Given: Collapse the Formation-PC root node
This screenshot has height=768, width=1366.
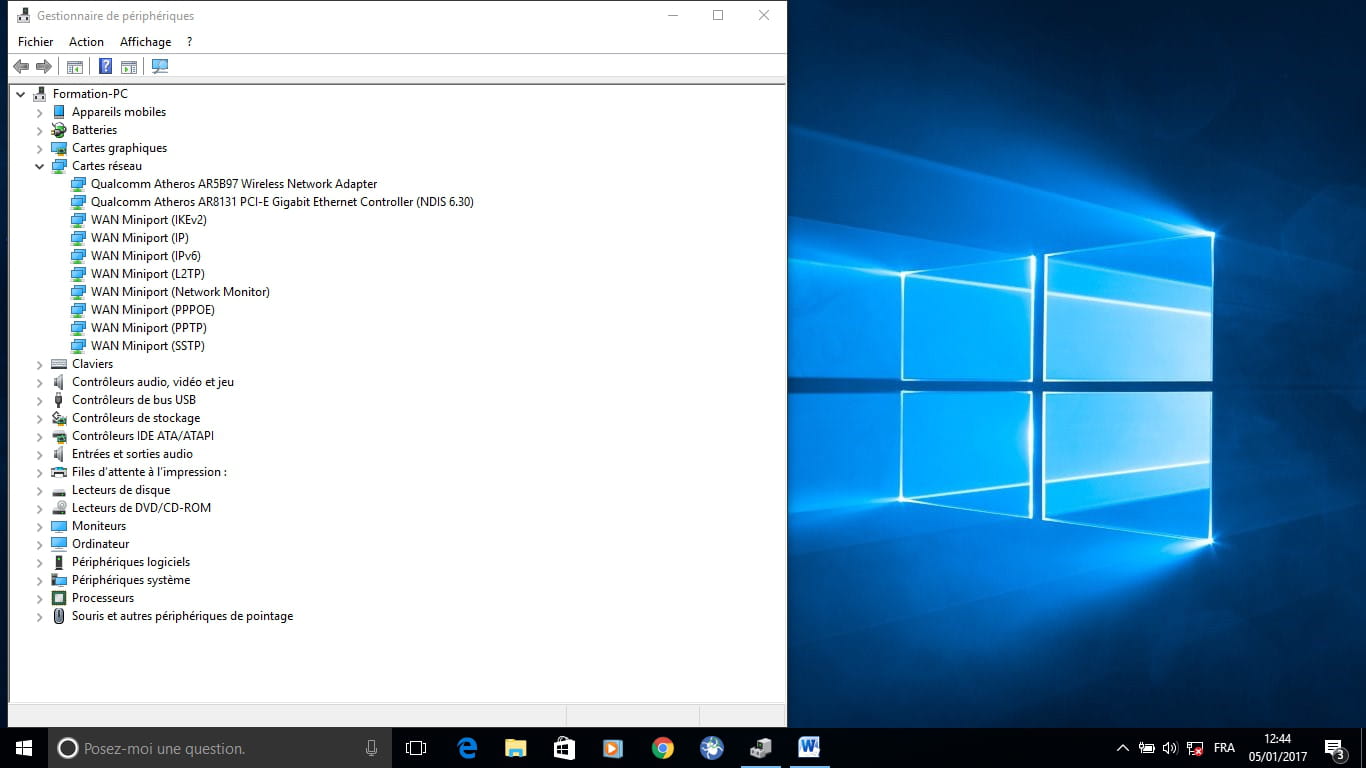Looking at the screenshot, I should [21, 94].
